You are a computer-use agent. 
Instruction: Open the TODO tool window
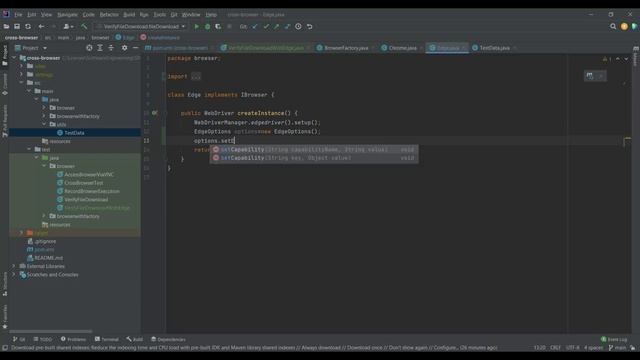click(43, 339)
